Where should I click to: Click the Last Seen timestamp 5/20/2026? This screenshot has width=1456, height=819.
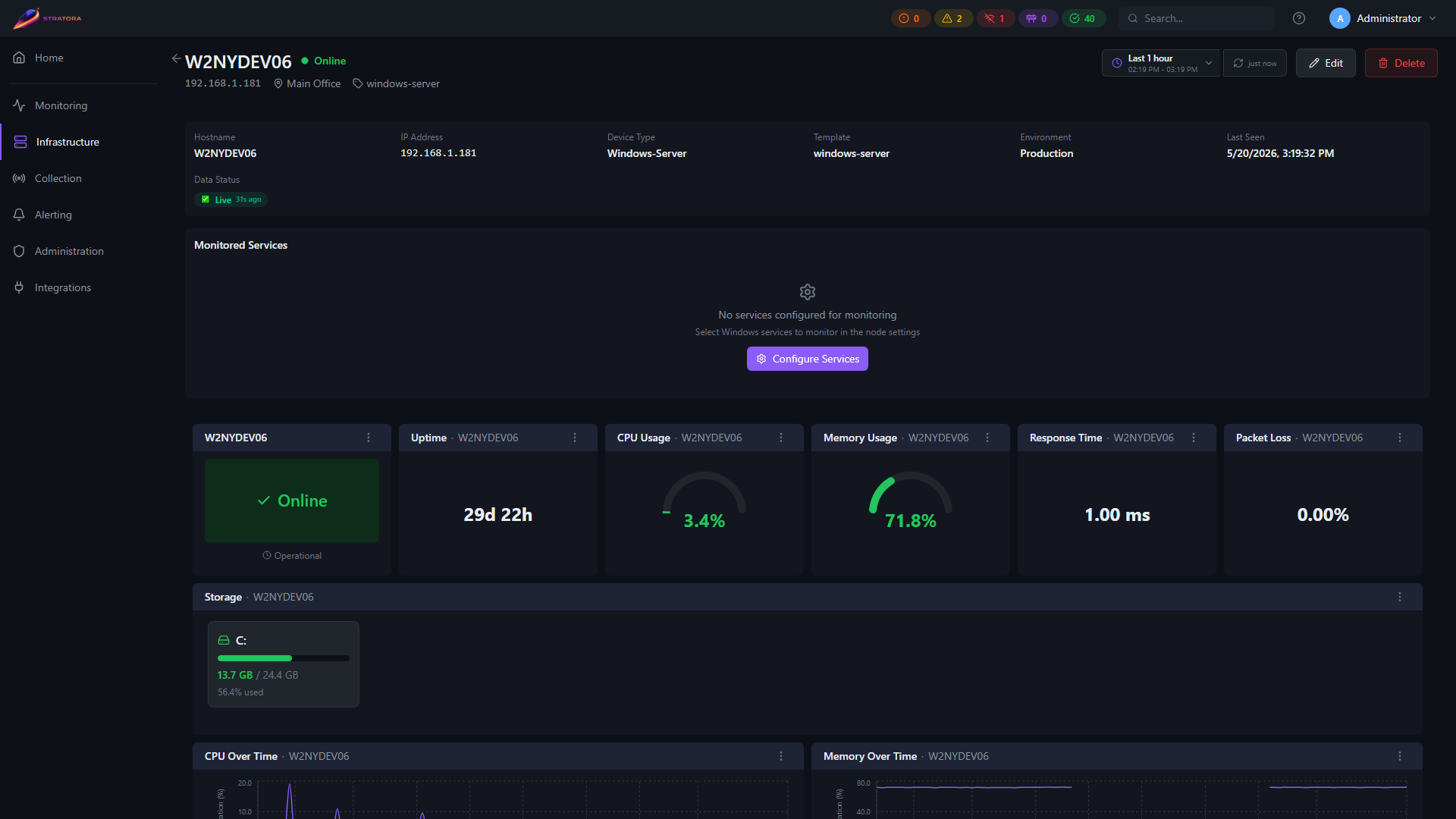pyautogui.click(x=1280, y=153)
